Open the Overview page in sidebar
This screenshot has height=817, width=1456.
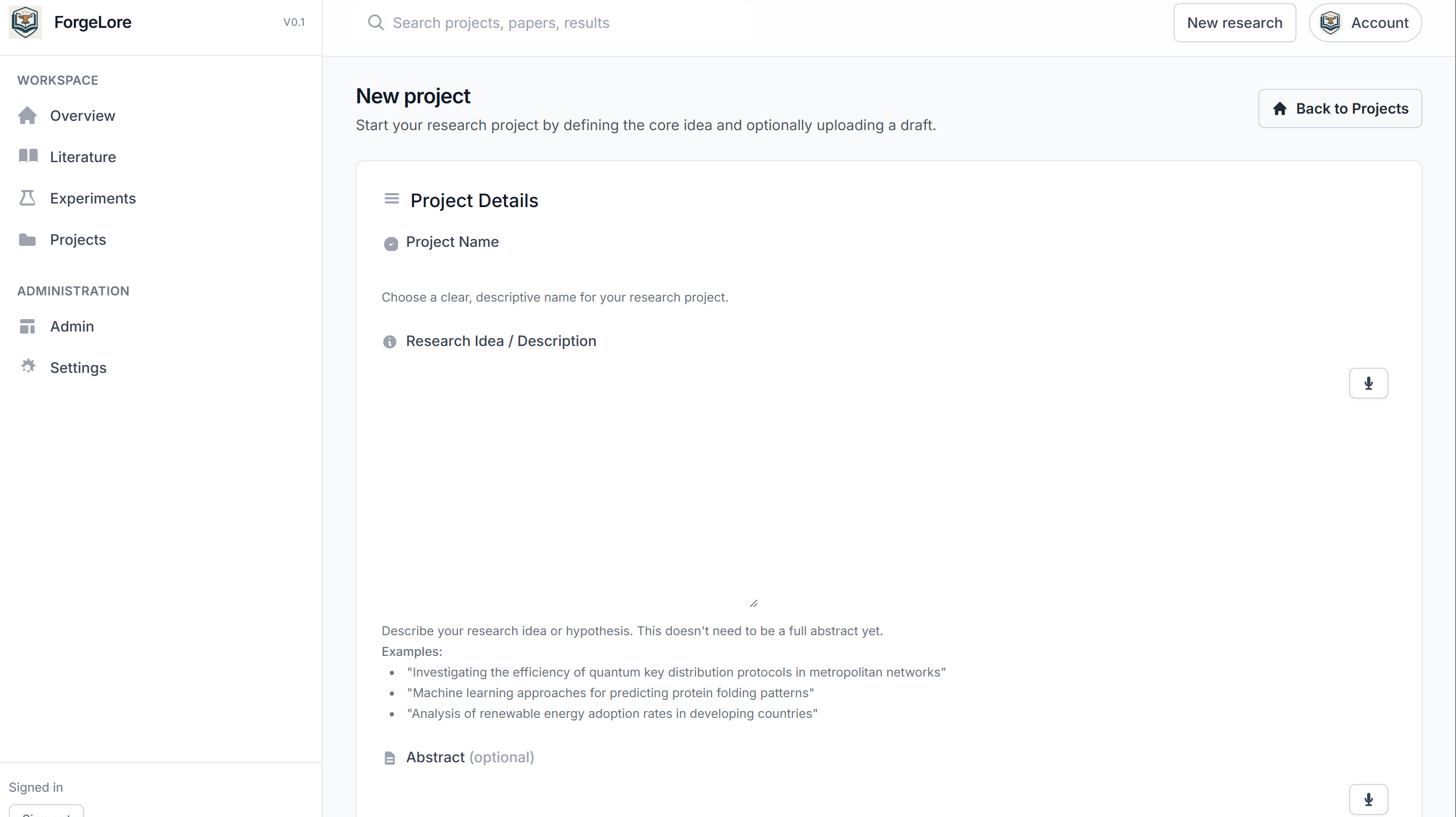(83, 115)
